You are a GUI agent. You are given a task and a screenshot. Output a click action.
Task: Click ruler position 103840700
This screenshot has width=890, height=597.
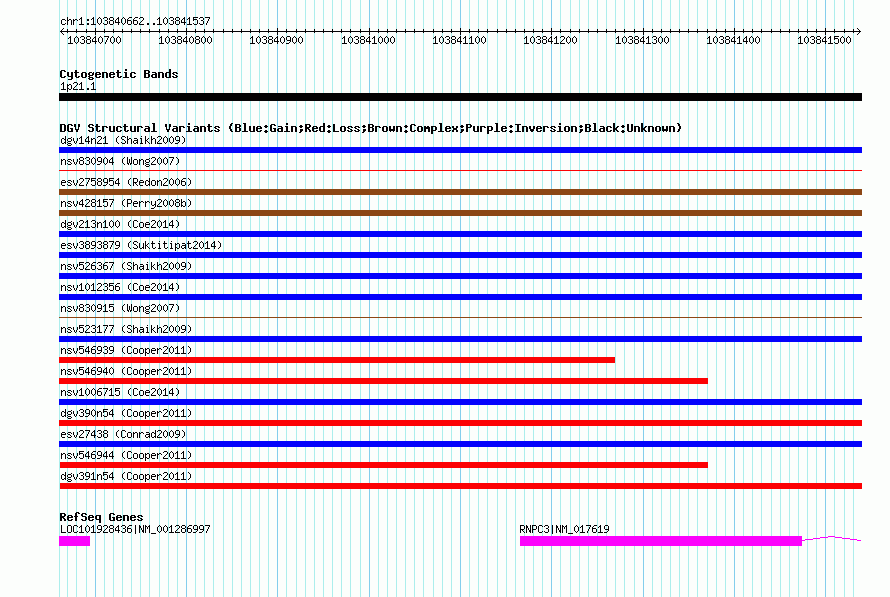pyautogui.click(x=94, y=40)
